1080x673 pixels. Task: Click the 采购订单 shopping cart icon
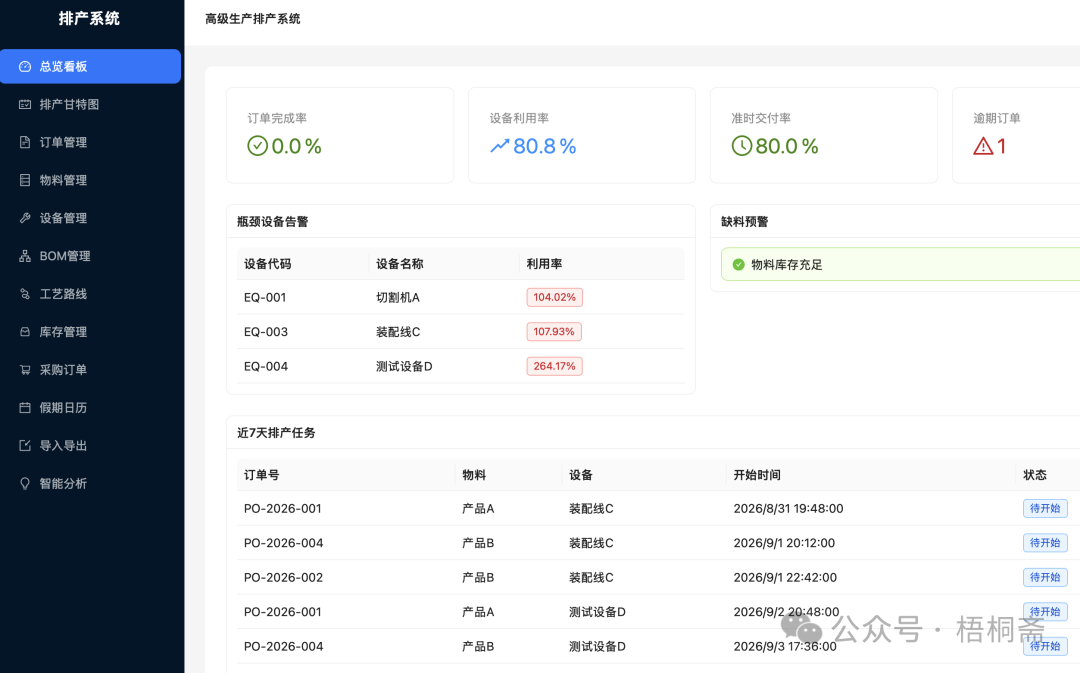(x=25, y=370)
